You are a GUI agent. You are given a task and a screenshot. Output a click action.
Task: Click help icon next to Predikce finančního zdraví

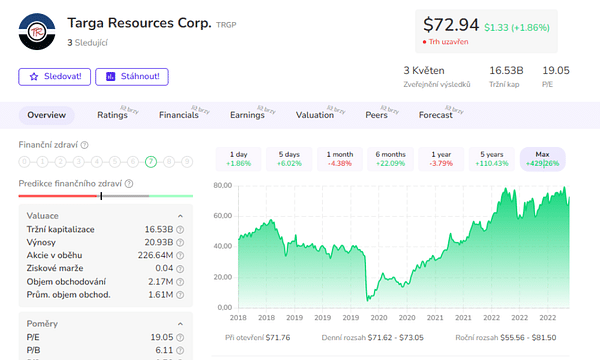coord(129,184)
